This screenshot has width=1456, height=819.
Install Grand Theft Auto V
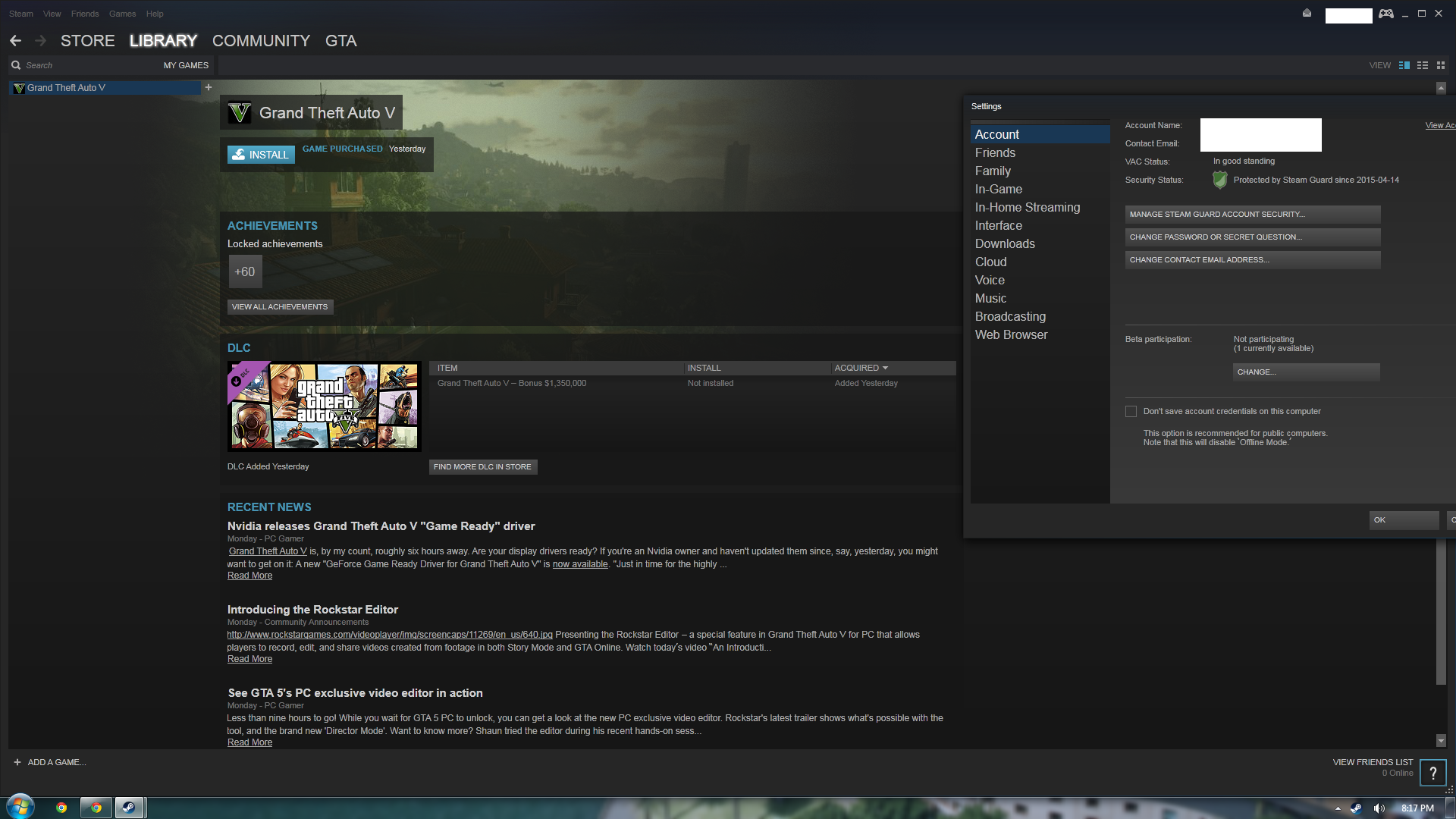click(x=261, y=155)
